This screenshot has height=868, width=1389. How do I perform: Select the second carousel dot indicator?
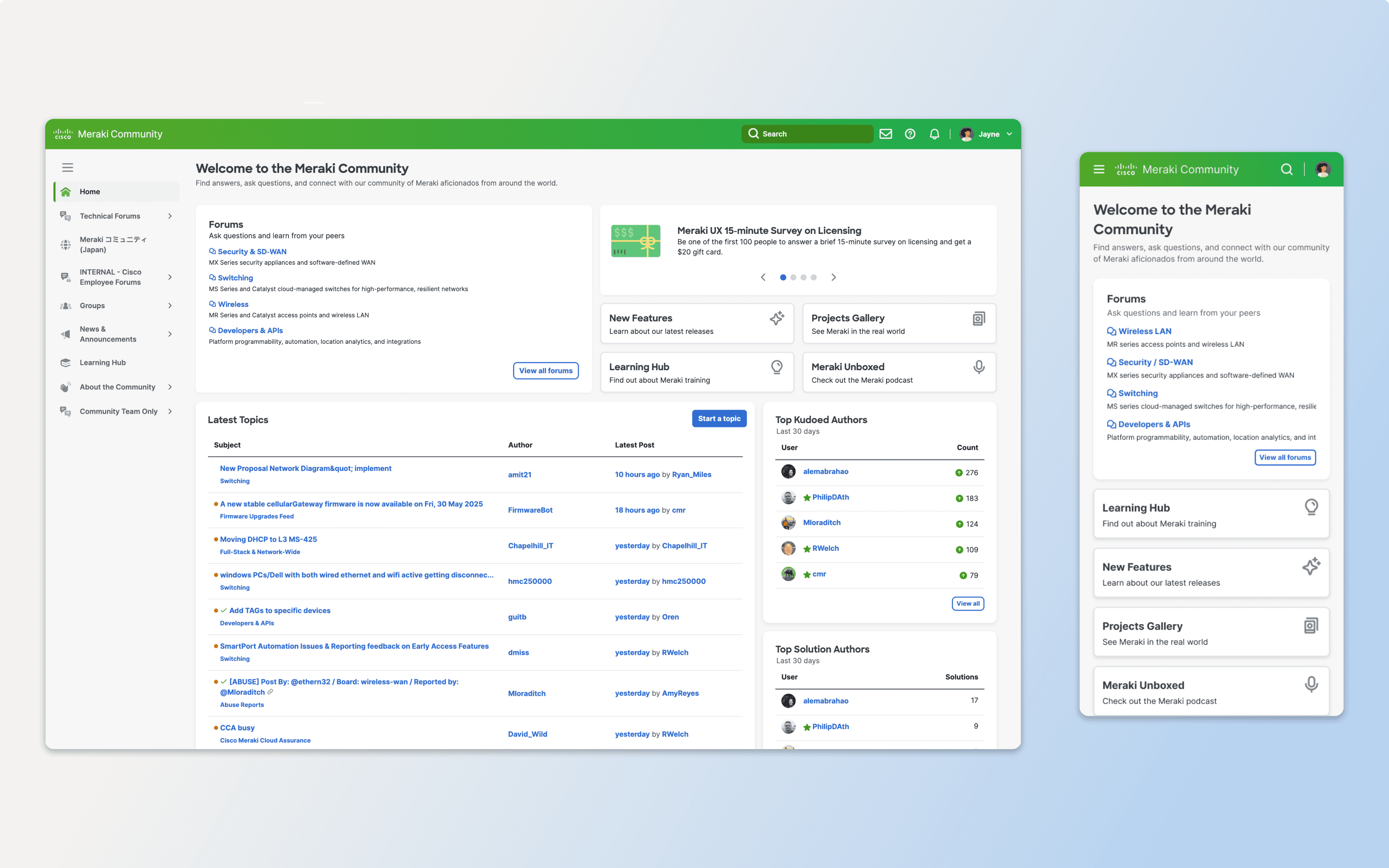pos(793,277)
